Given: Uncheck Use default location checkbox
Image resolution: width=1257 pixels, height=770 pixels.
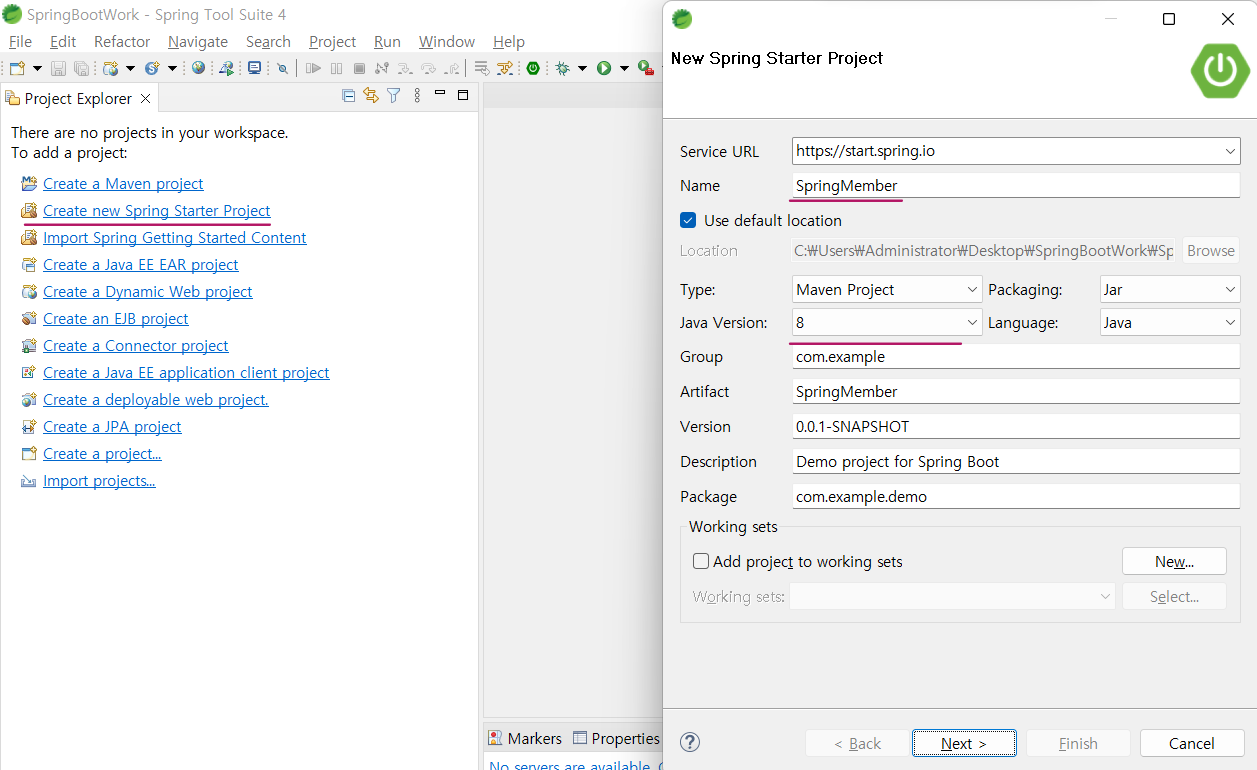Looking at the screenshot, I should pyautogui.click(x=688, y=220).
